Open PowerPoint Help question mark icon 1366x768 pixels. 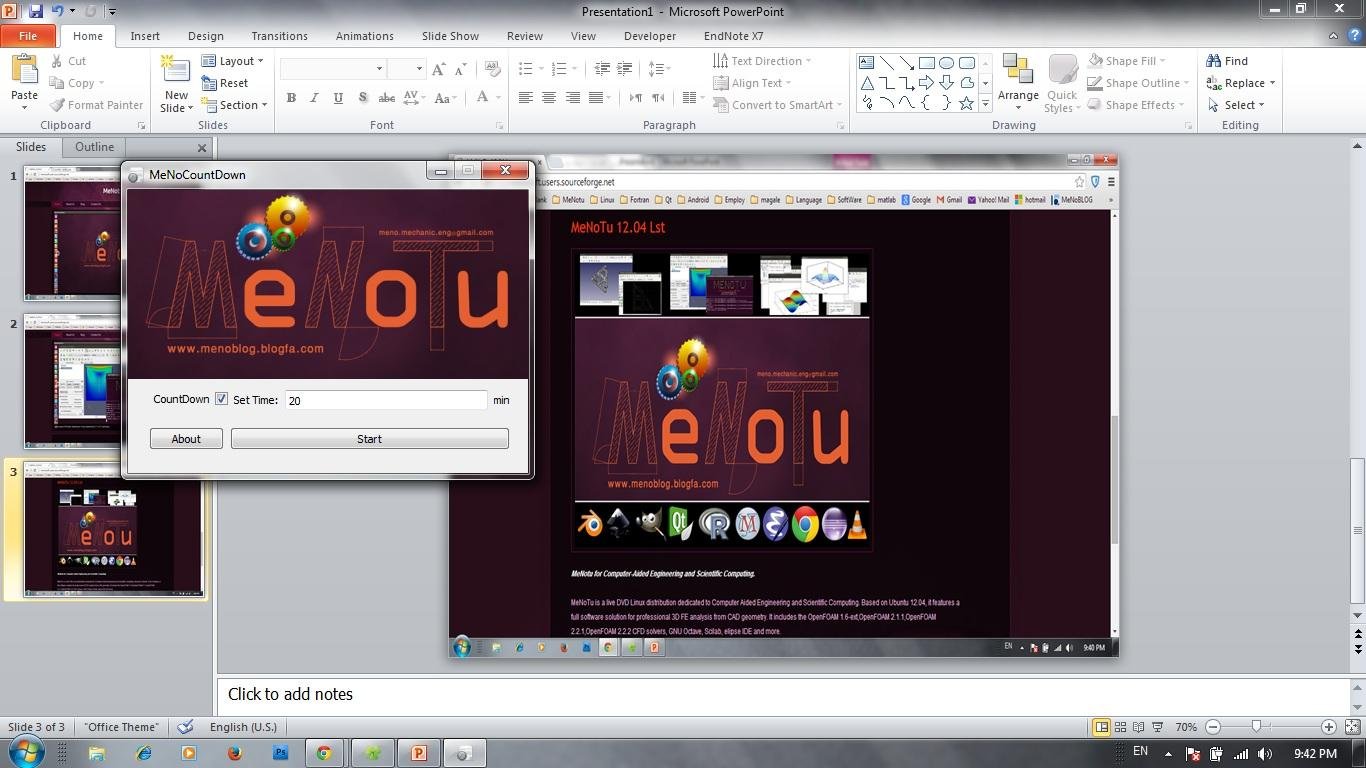(1353, 36)
